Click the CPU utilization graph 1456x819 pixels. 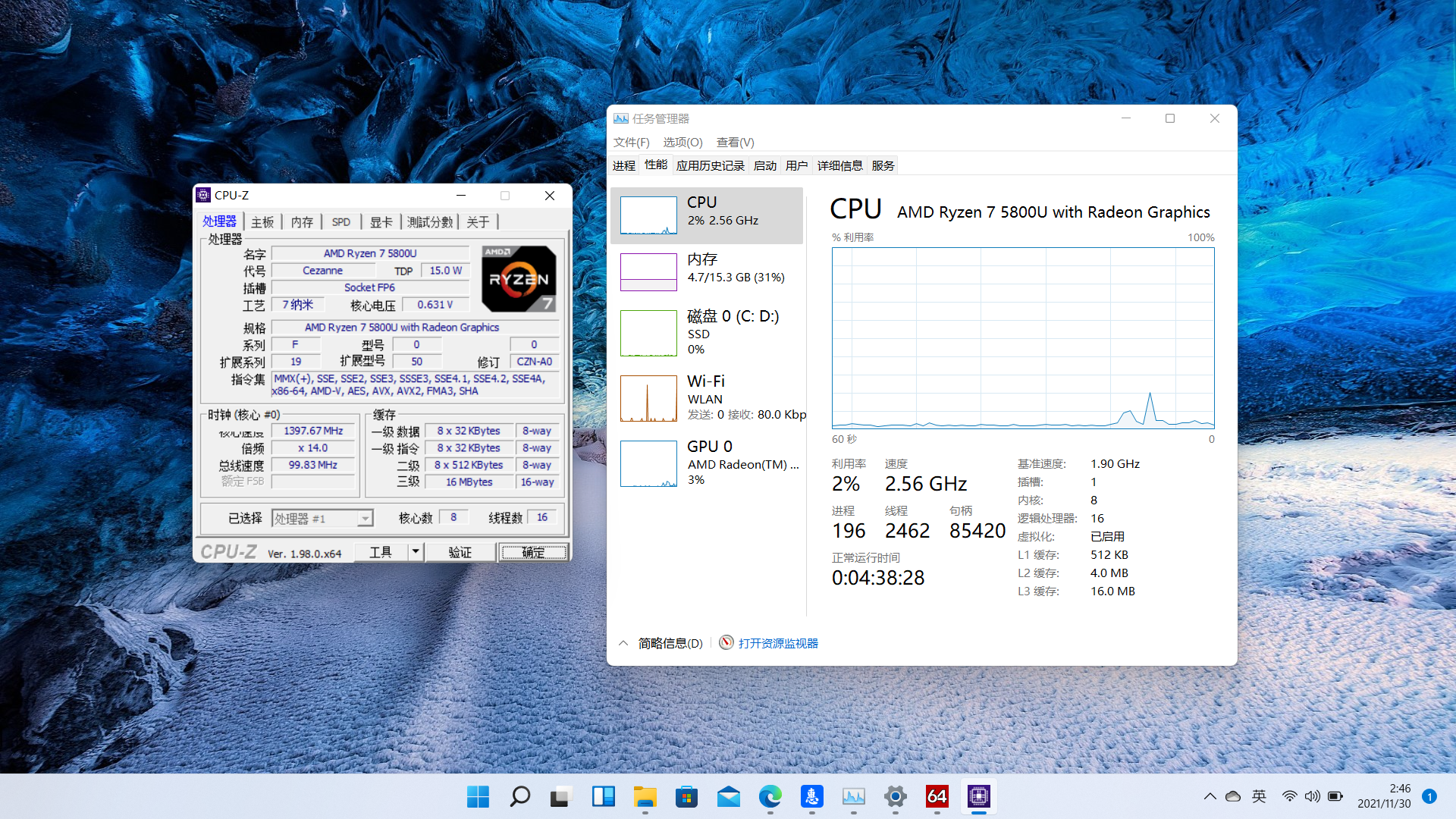[x=1023, y=338]
